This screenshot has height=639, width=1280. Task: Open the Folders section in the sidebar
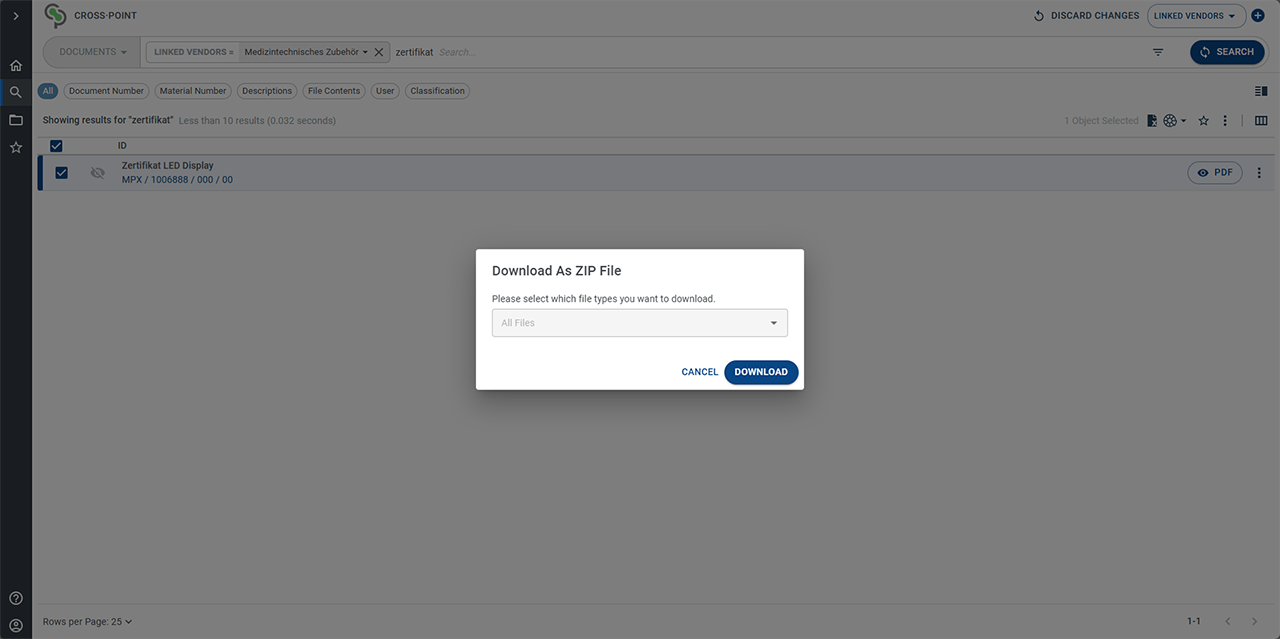tap(15, 119)
